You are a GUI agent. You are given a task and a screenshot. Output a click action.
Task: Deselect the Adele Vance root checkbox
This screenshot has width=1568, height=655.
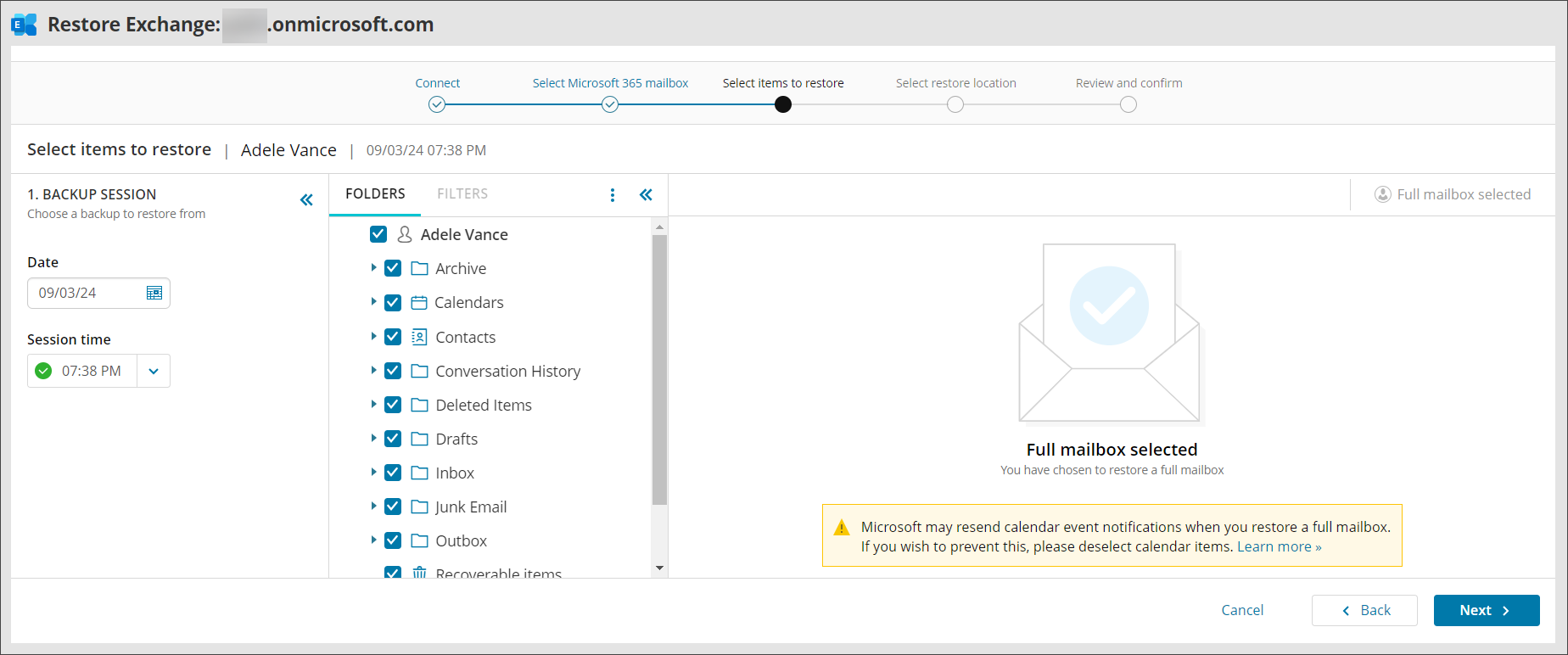tap(378, 234)
